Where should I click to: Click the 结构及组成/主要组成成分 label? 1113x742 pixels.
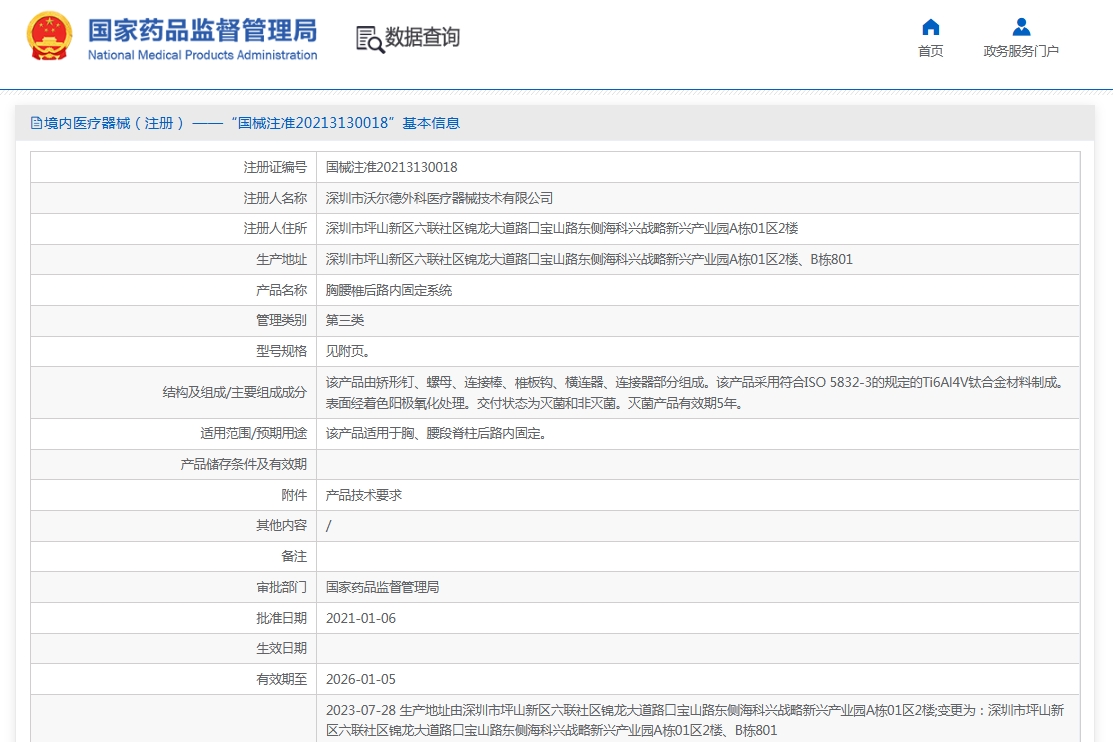pos(235,392)
